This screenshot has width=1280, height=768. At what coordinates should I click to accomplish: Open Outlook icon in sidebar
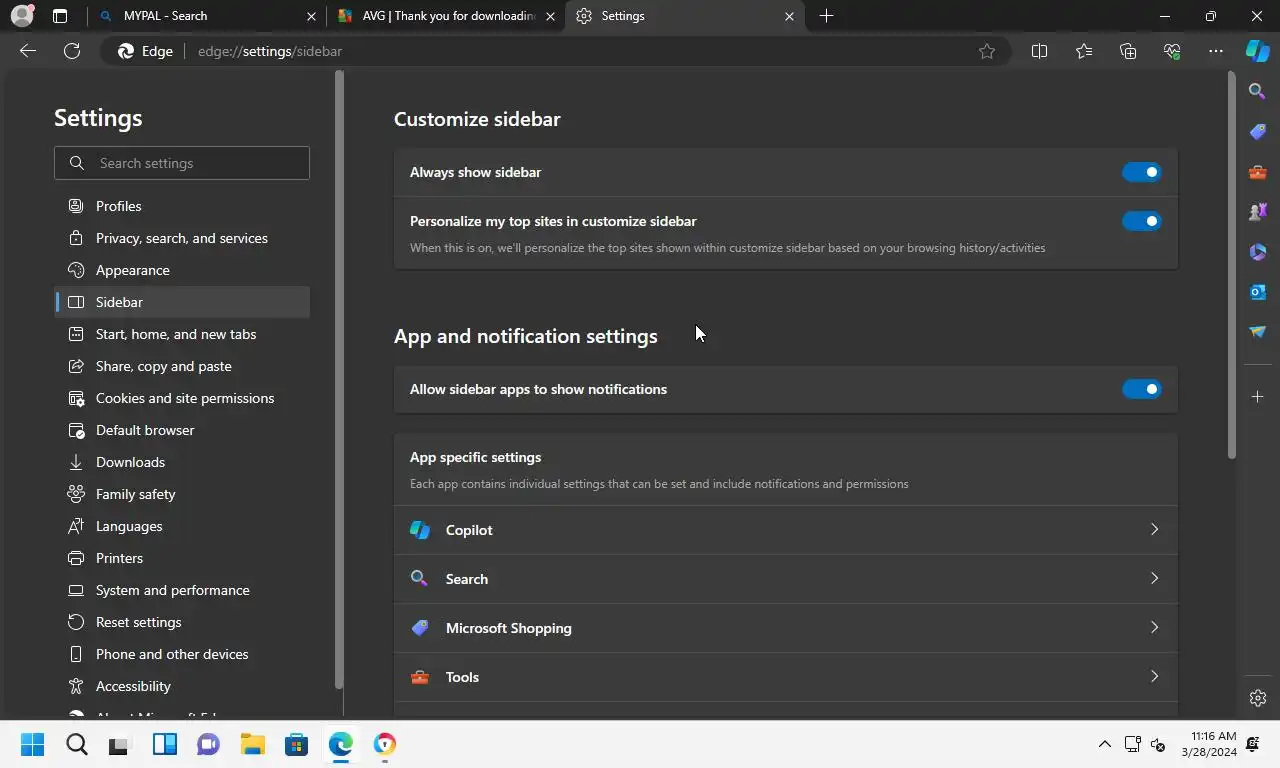click(1258, 291)
